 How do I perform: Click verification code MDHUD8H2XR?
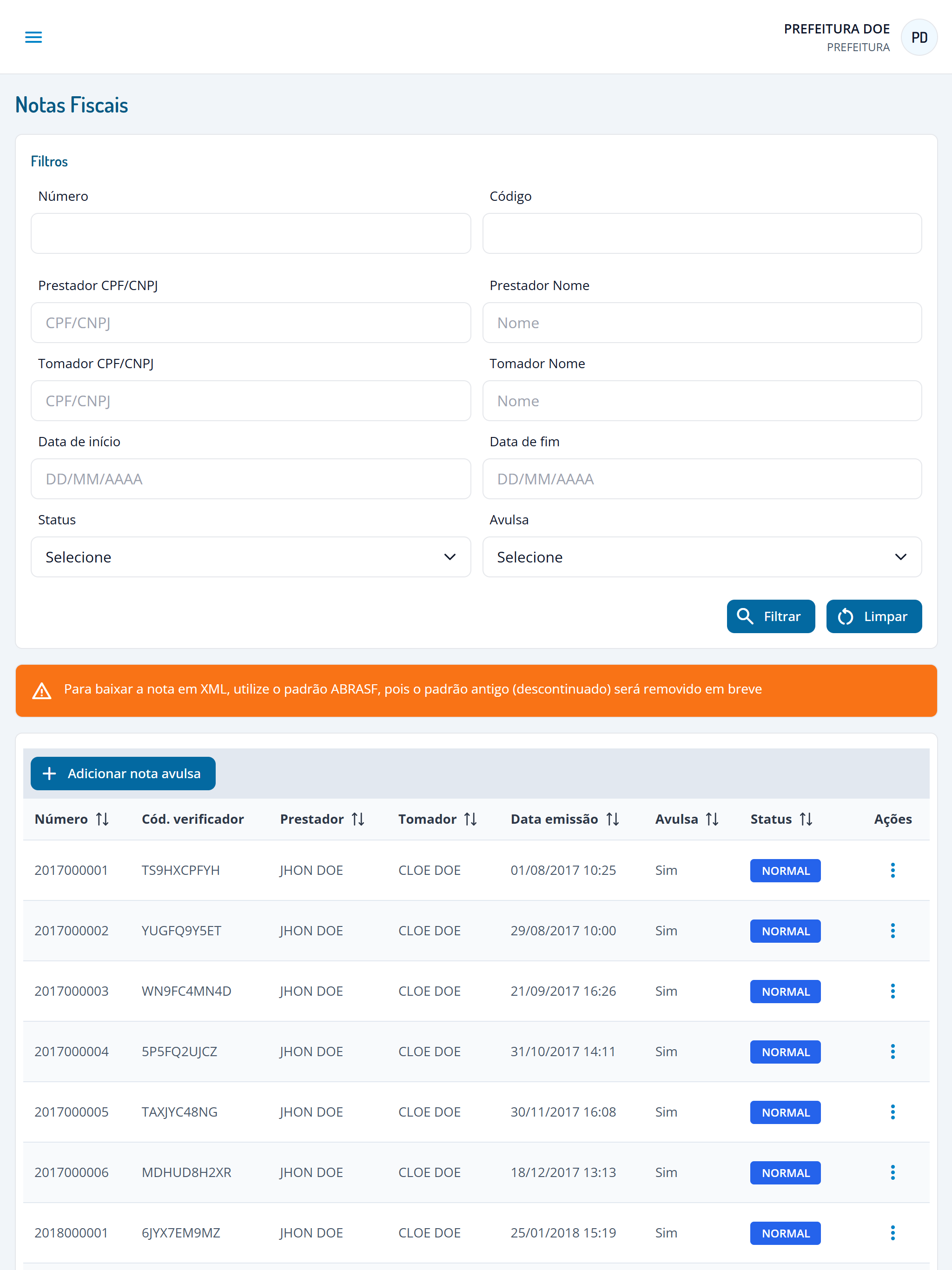(x=186, y=1172)
